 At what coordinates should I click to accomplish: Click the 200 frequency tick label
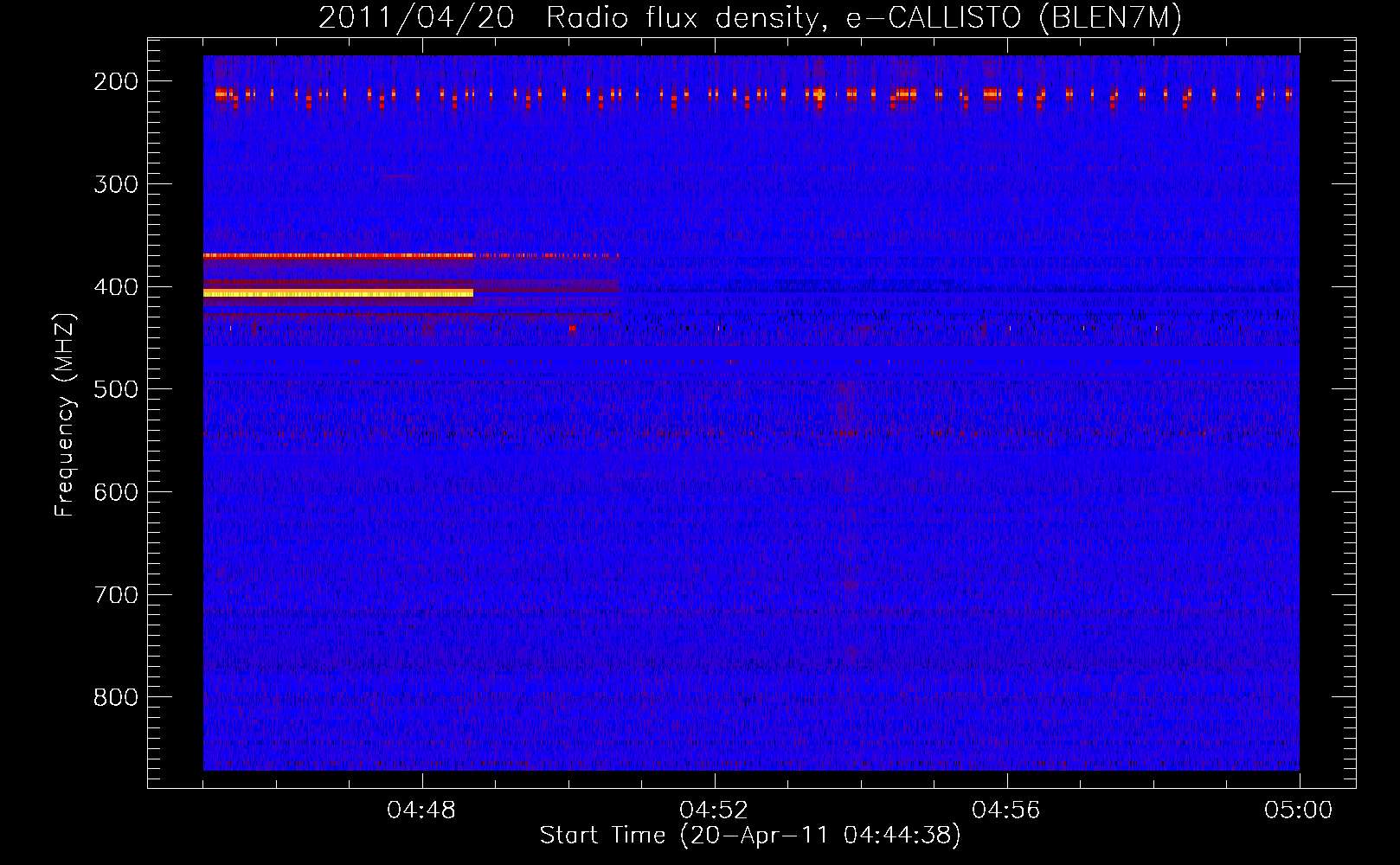tap(116, 81)
